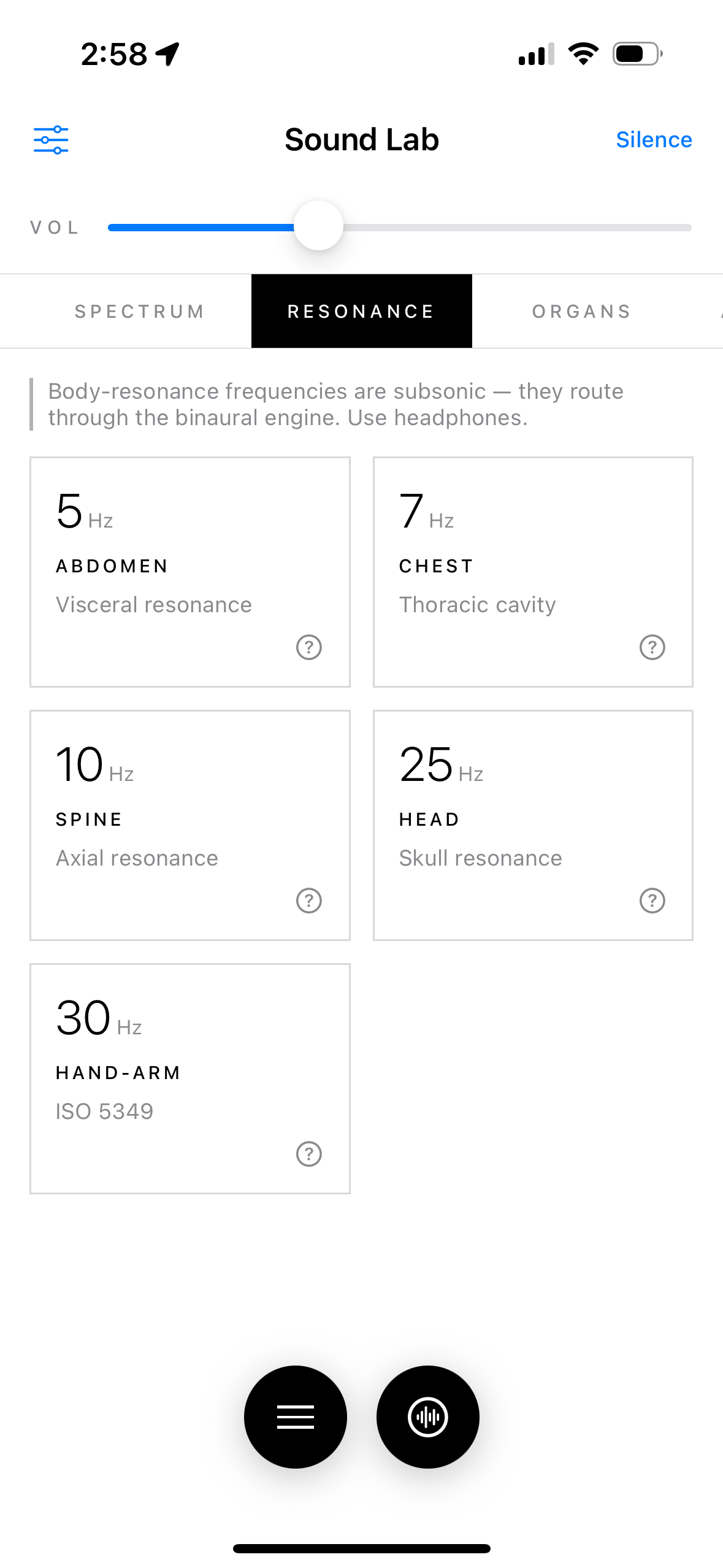Viewport: 723px width, 1568px height.
Task: Tap the help icon on Chest card
Action: [x=652, y=647]
